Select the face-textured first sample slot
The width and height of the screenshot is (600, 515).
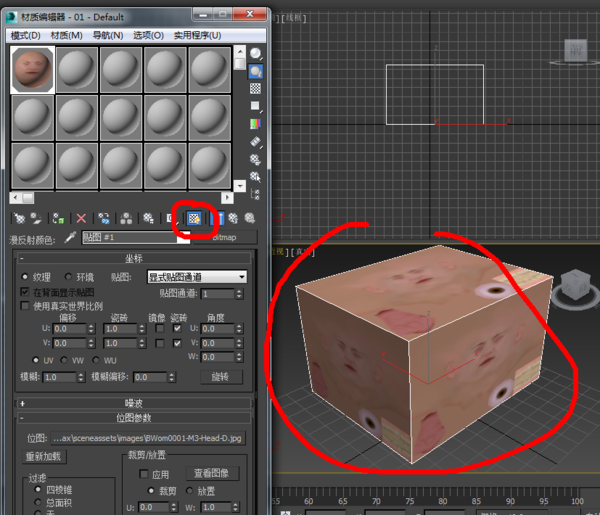[33, 70]
